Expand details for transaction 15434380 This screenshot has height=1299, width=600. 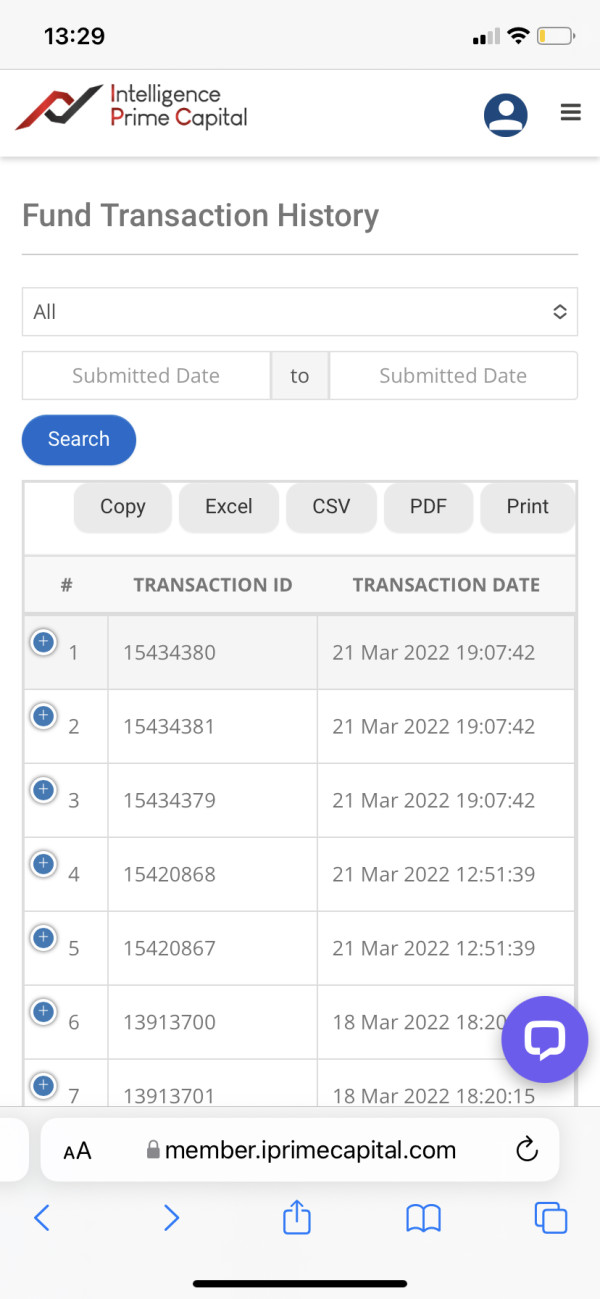click(43, 642)
